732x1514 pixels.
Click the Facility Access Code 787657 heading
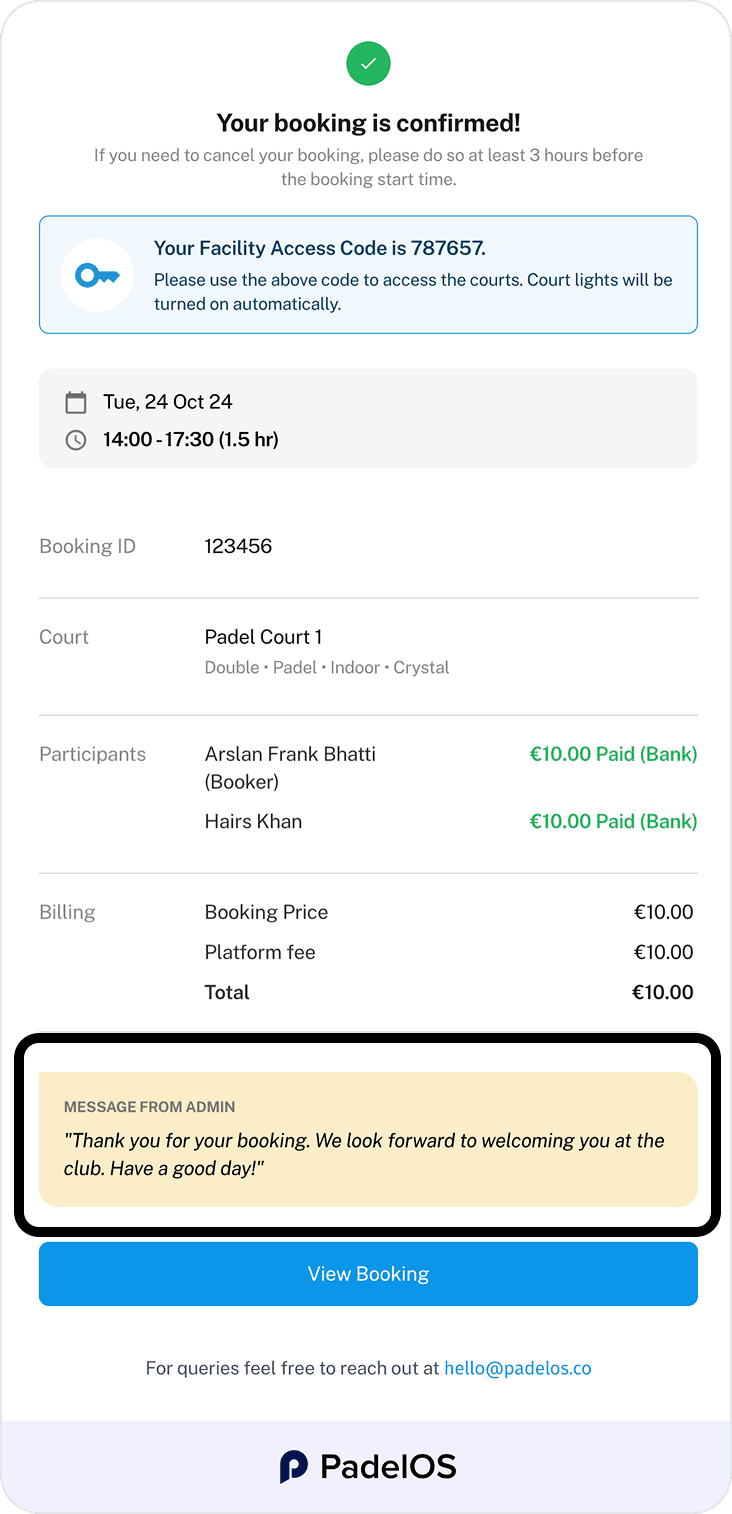(x=319, y=248)
